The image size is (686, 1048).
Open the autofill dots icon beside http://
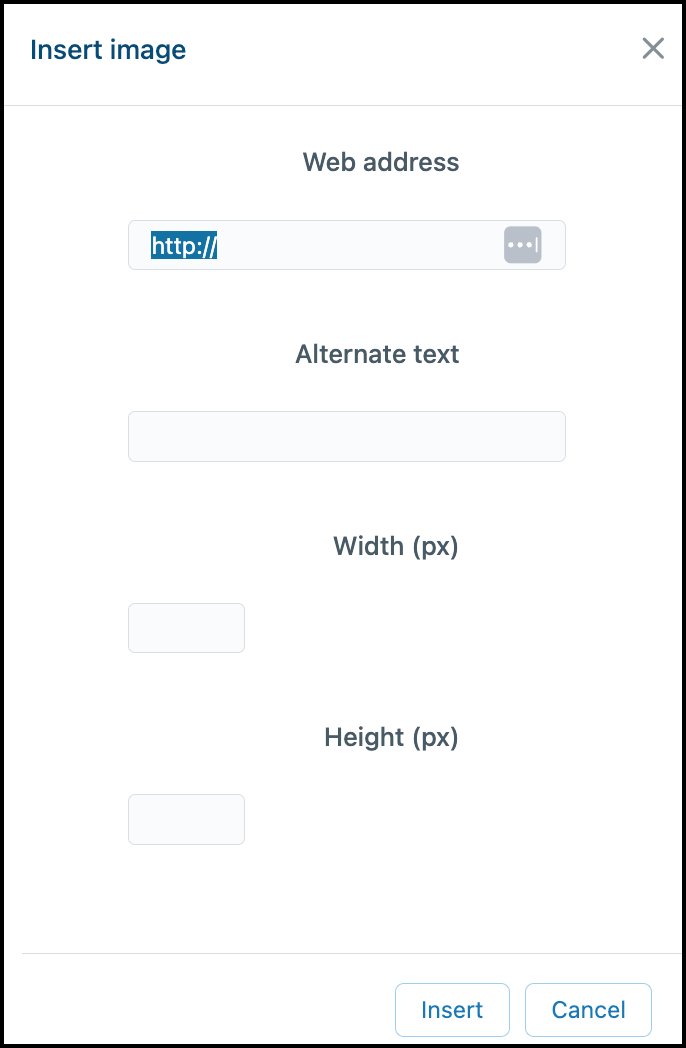522,245
